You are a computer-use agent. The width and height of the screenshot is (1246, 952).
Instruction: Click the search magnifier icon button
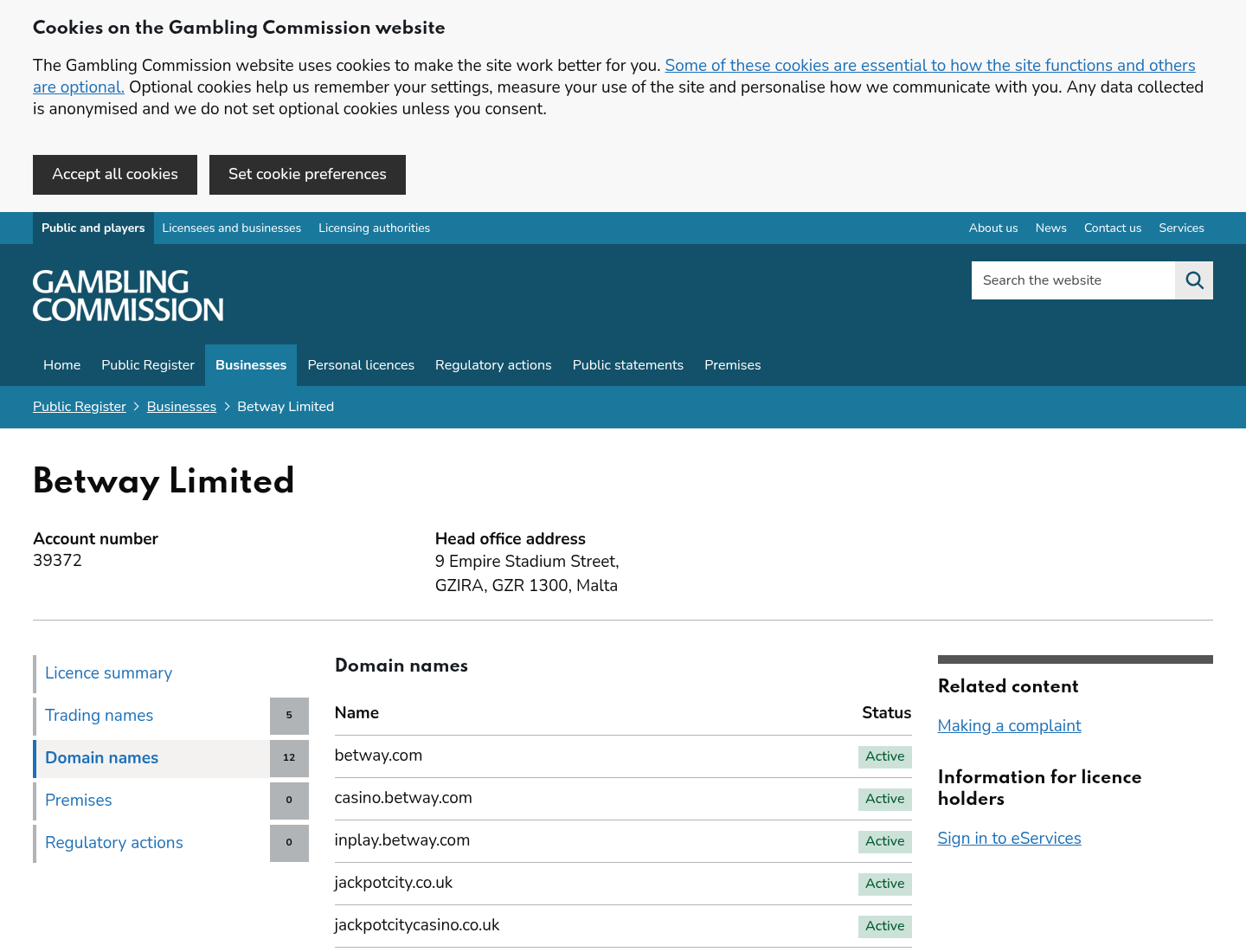point(1194,280)
